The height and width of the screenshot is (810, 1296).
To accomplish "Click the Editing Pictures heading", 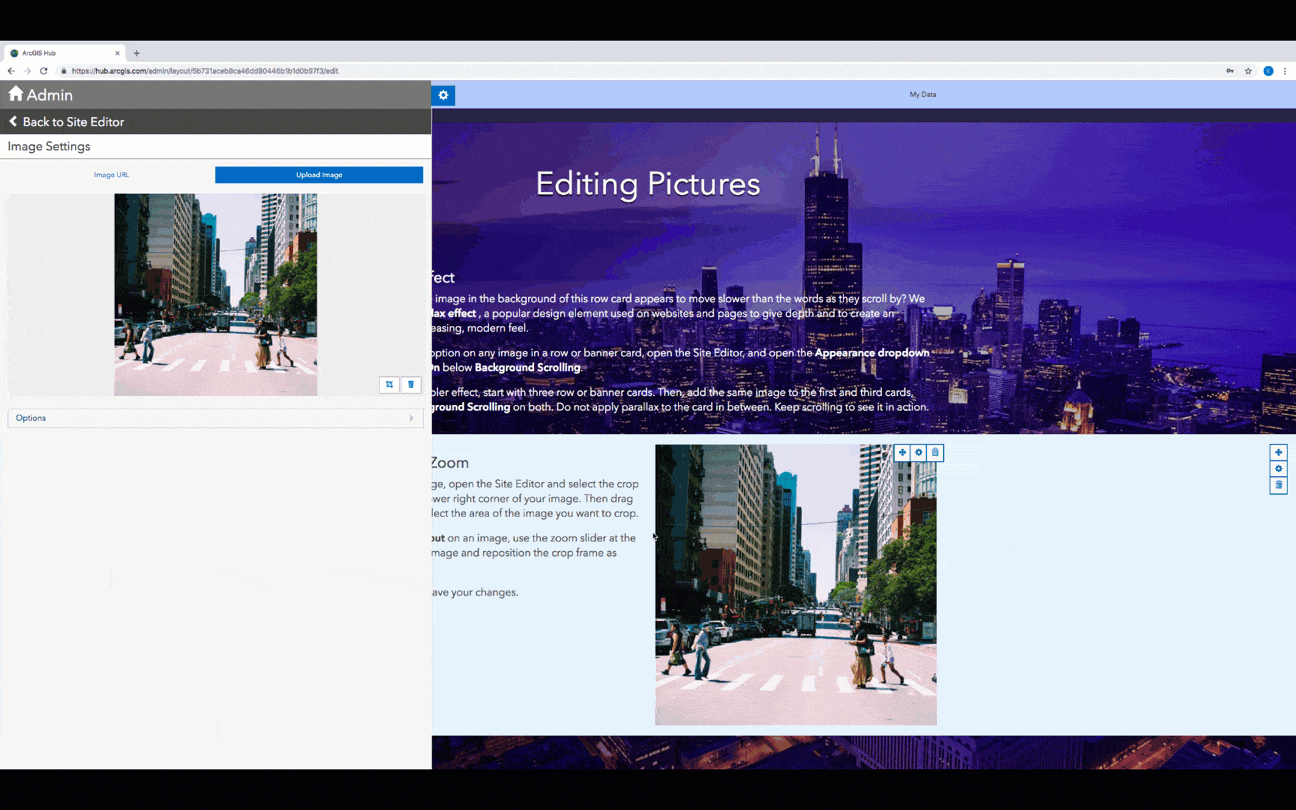I will pyautogui.click(x=648, y=184).
